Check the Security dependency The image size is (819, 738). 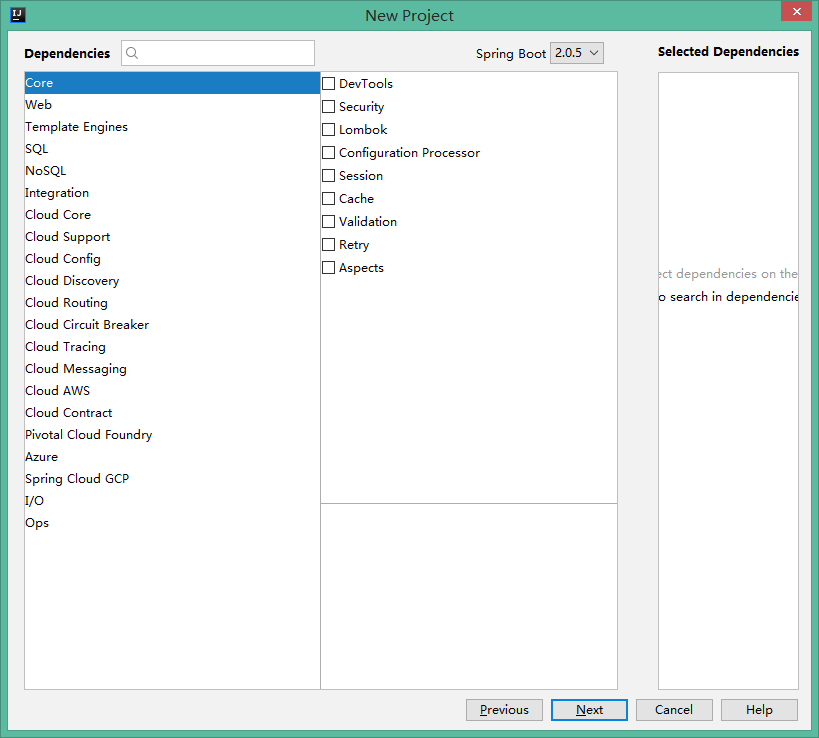pos(329,107)
